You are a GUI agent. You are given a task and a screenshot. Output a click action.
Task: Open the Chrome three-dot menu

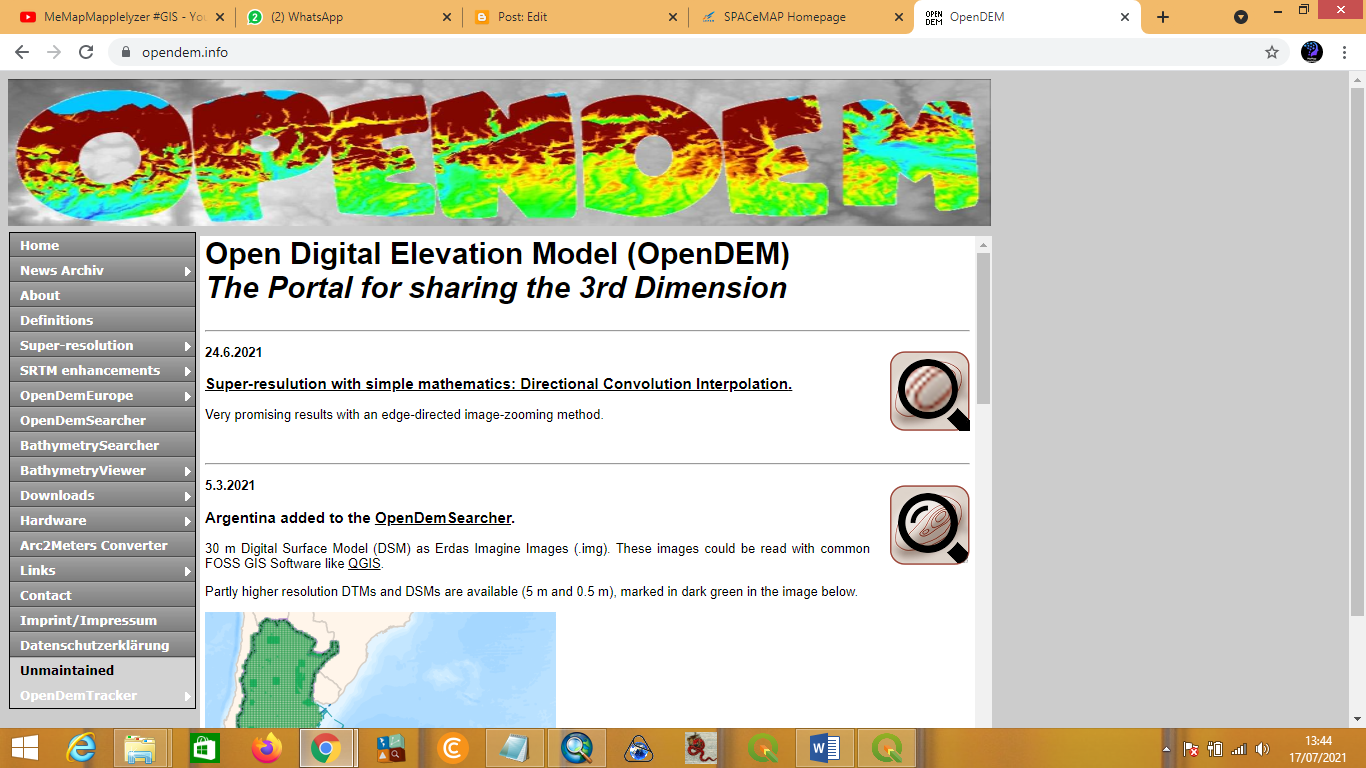[x=1346, y=52]
